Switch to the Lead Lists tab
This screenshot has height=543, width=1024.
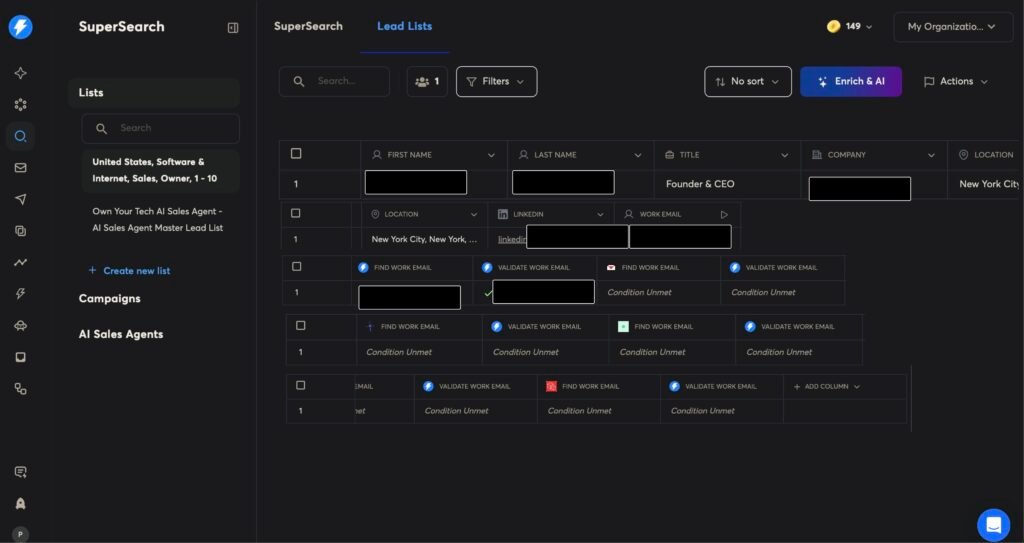click(404, 26)
